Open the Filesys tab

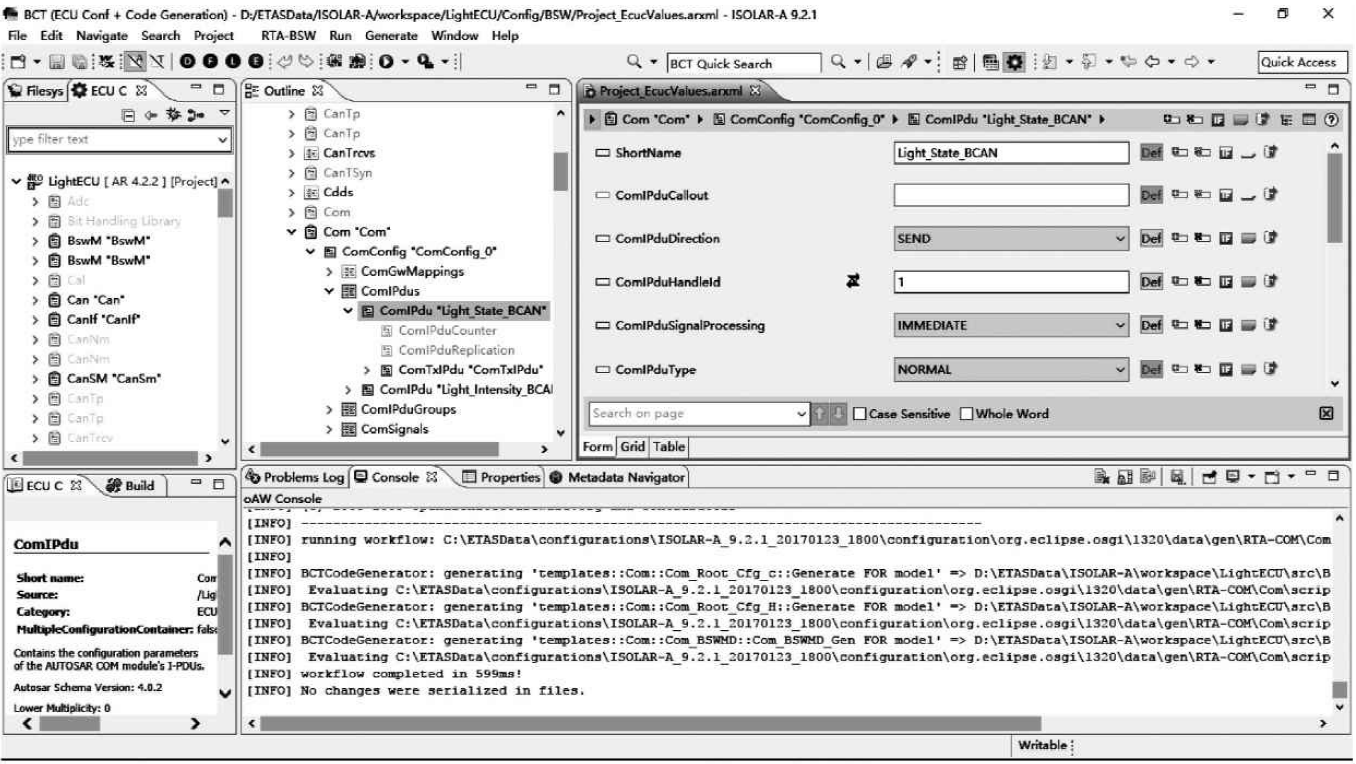(35, 90)
